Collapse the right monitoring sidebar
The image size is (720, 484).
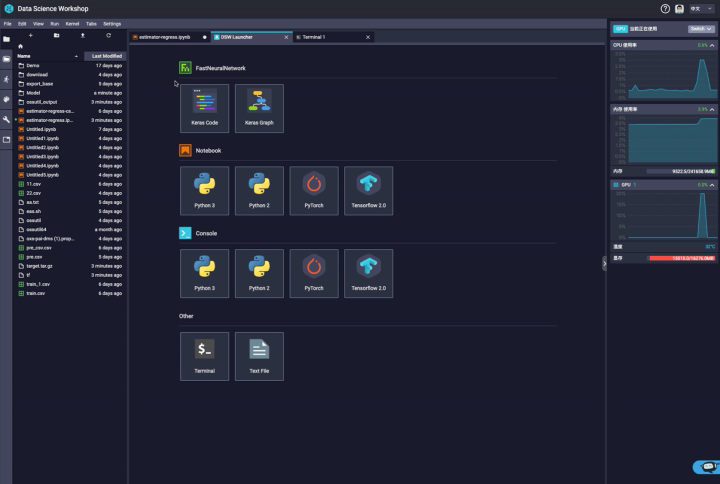(604, 264)
